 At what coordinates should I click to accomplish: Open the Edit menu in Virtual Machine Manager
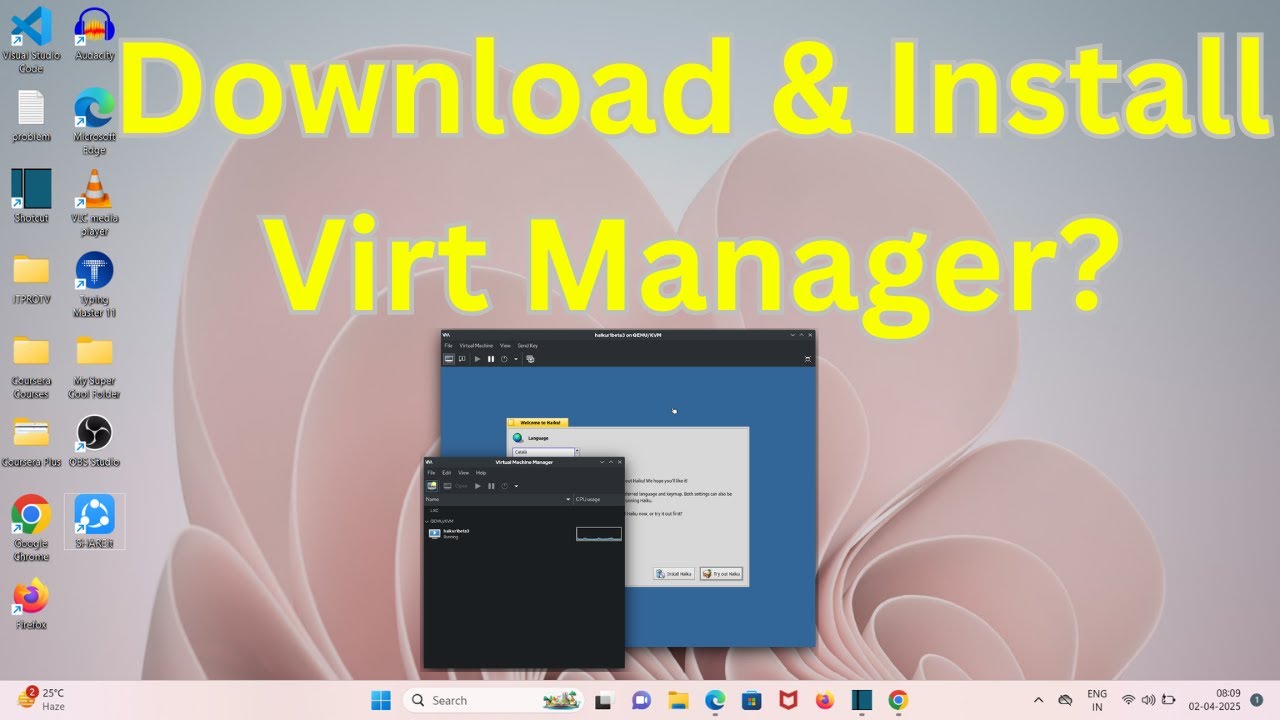click(447, 473)
